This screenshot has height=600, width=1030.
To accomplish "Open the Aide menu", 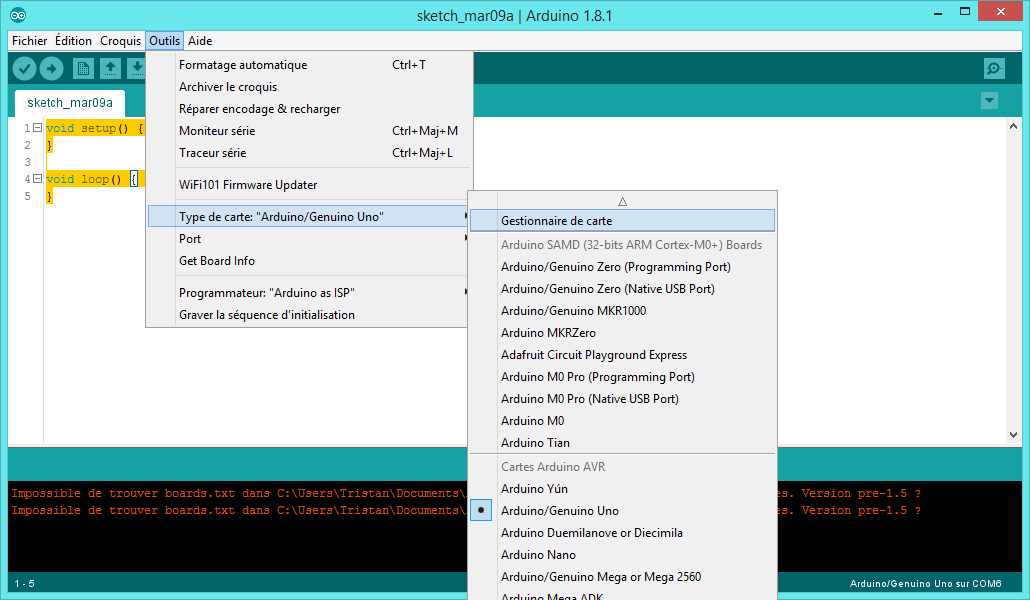I will [200, 41].
